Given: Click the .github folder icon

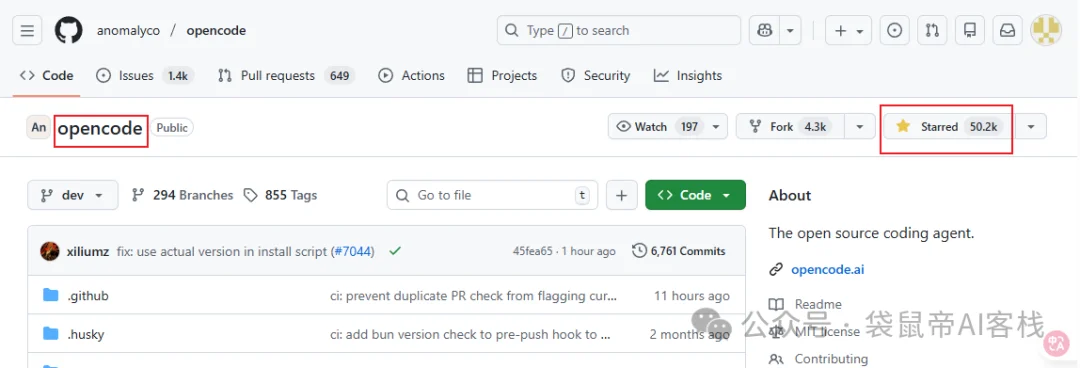Looking at the screenshot, I should pyautogui.click(x=50, y=296).
